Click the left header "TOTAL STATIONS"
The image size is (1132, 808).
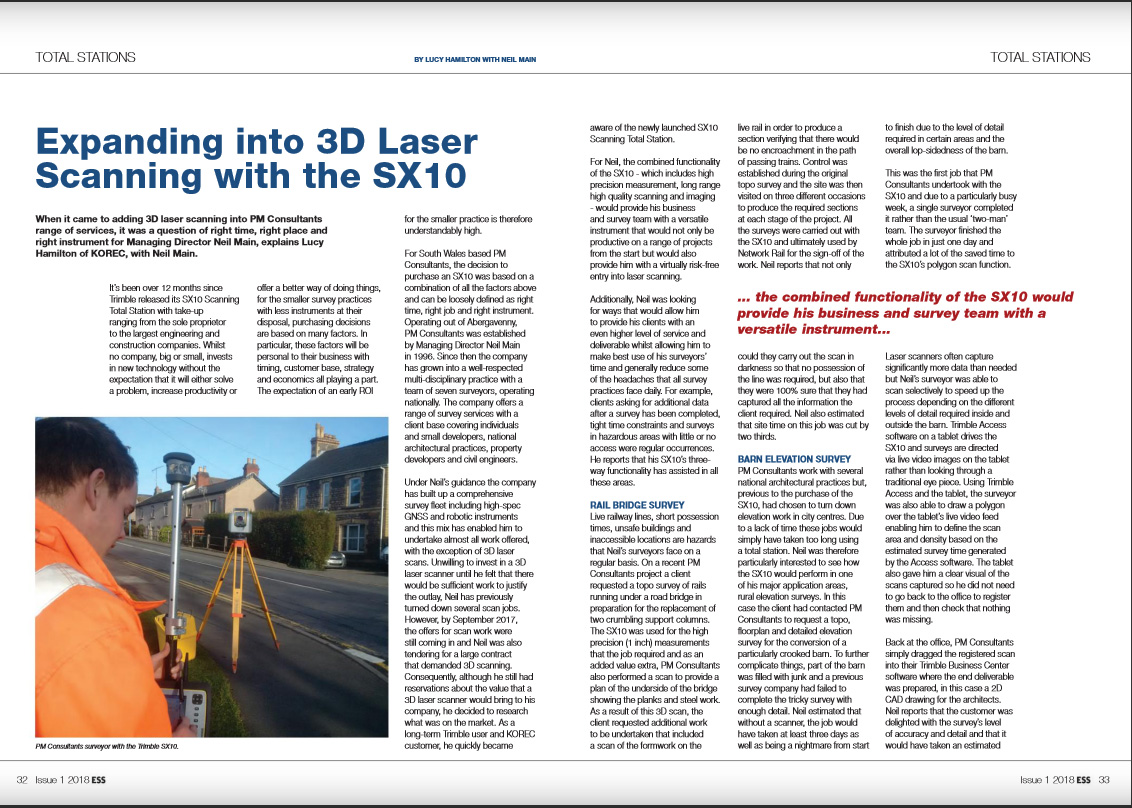pos(85,57)
